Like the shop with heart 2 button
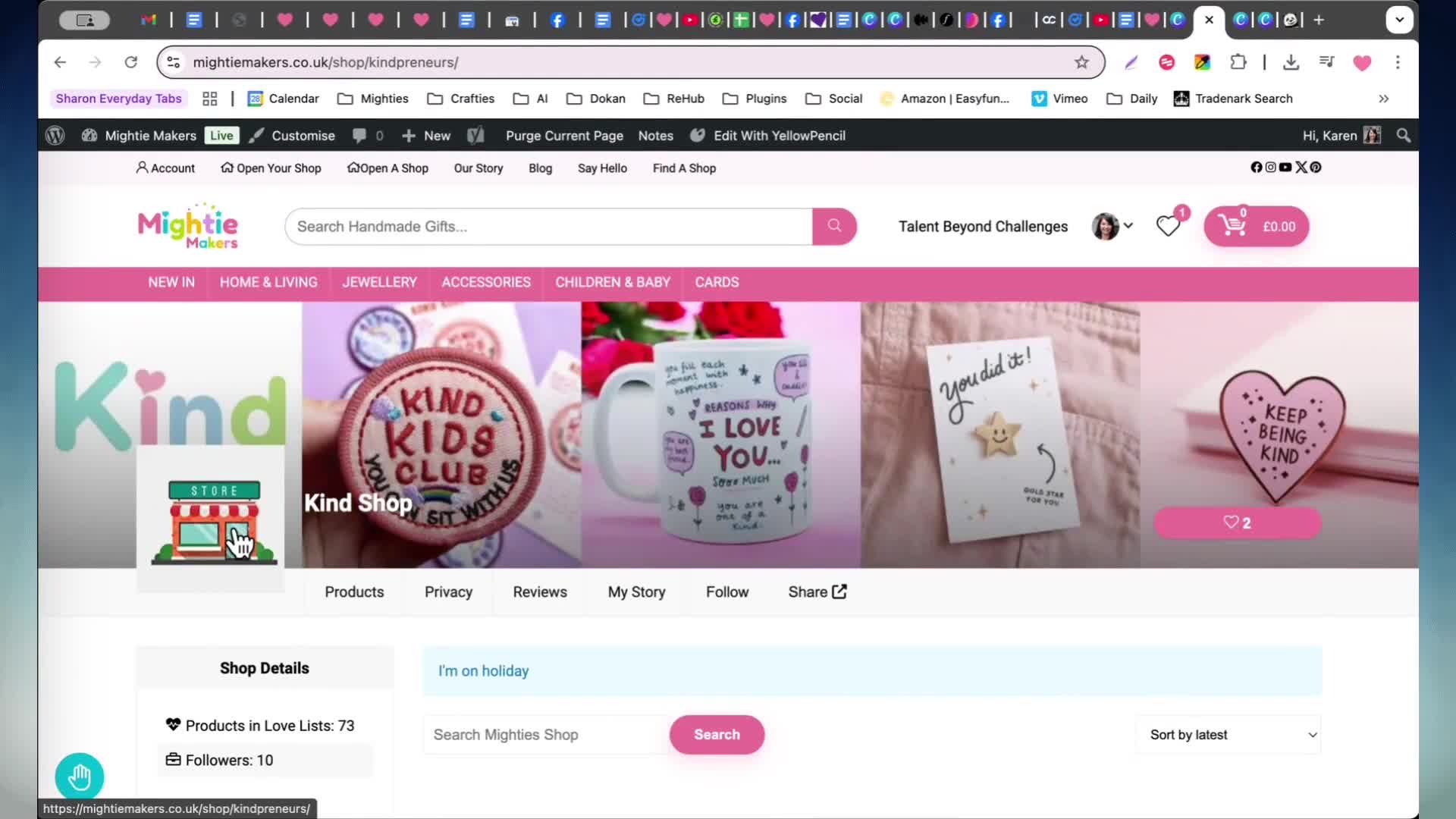 point(1237,522)
